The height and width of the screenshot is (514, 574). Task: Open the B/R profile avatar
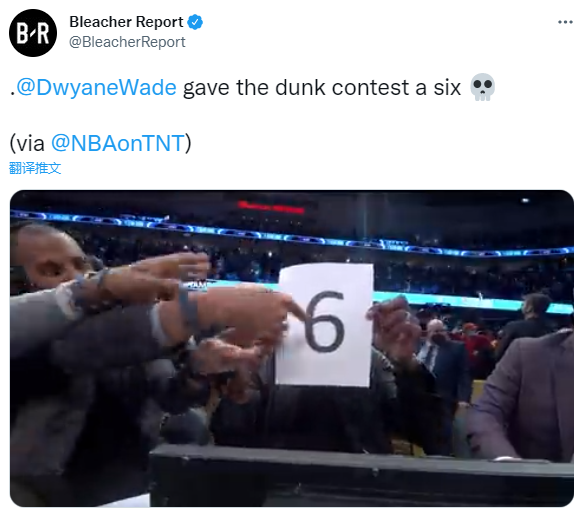[33, 33]
